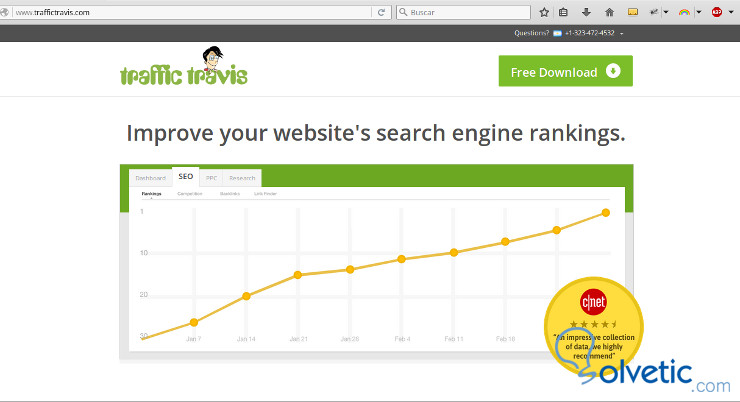Bookmark this page with the star icon
Image resolution: width=740 pixels, height=402 pixels.
pyautogui.click(x=544, y=12)
